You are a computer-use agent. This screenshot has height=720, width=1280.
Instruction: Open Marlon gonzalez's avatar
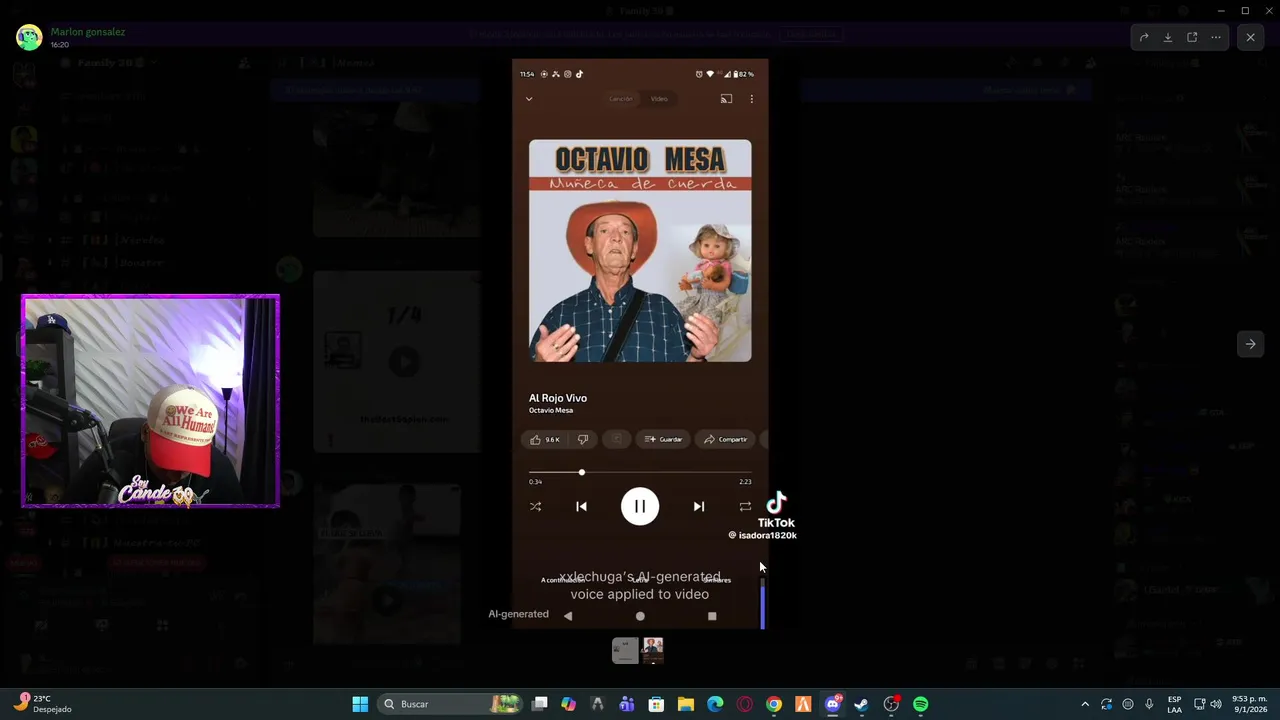pos(29,37)
